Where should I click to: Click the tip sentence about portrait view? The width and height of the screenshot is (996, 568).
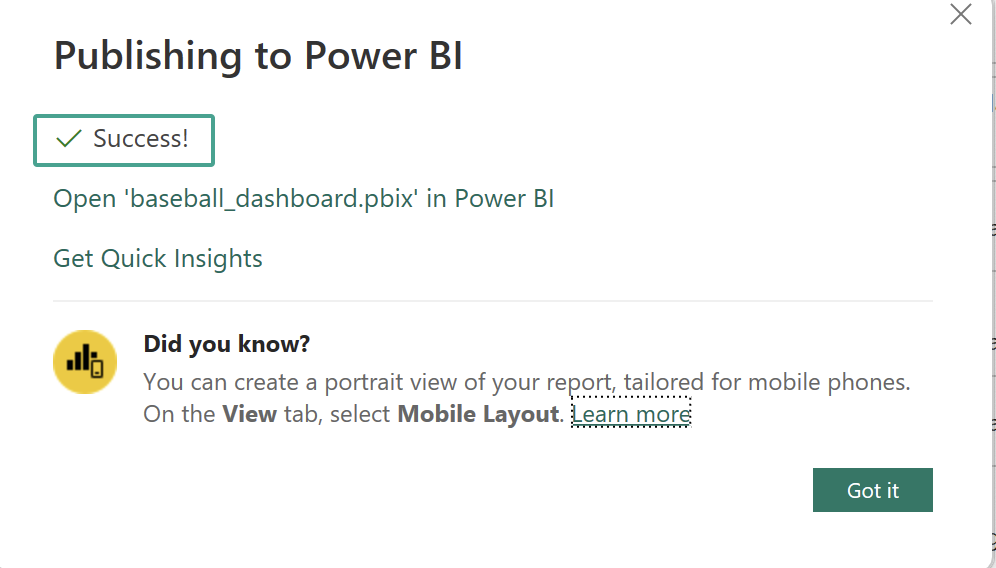point(526,382)
